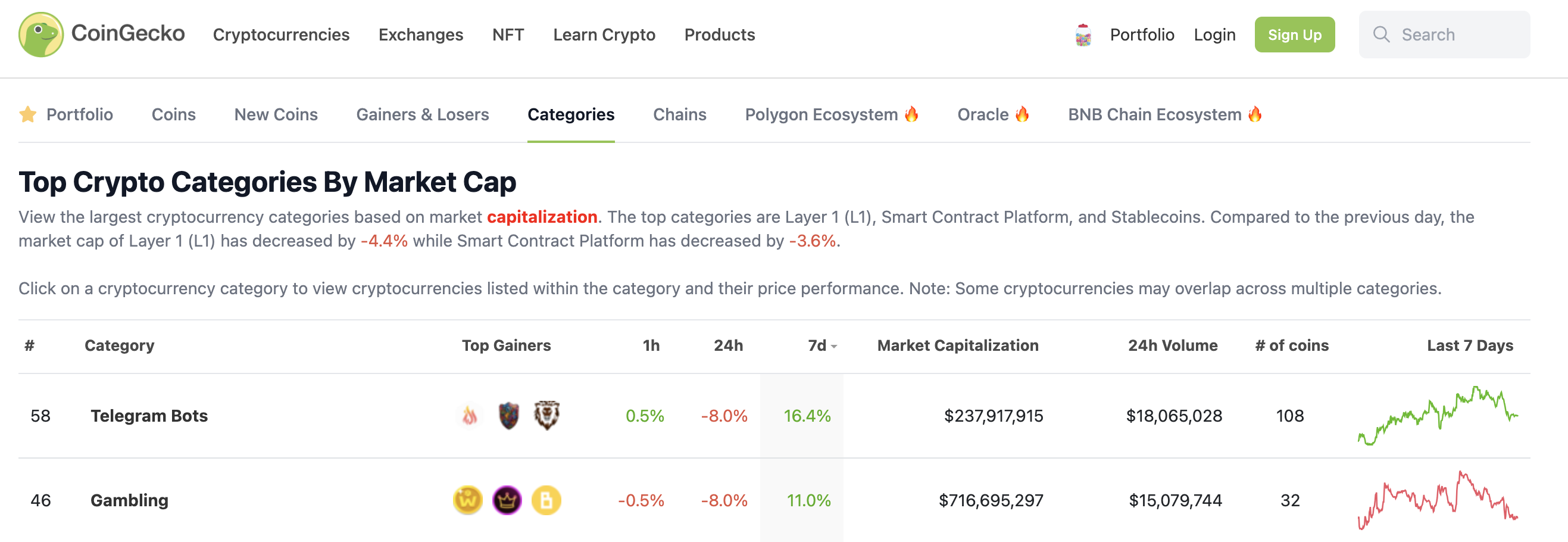Click the purple crown coin in Gambling

[507, 500]
